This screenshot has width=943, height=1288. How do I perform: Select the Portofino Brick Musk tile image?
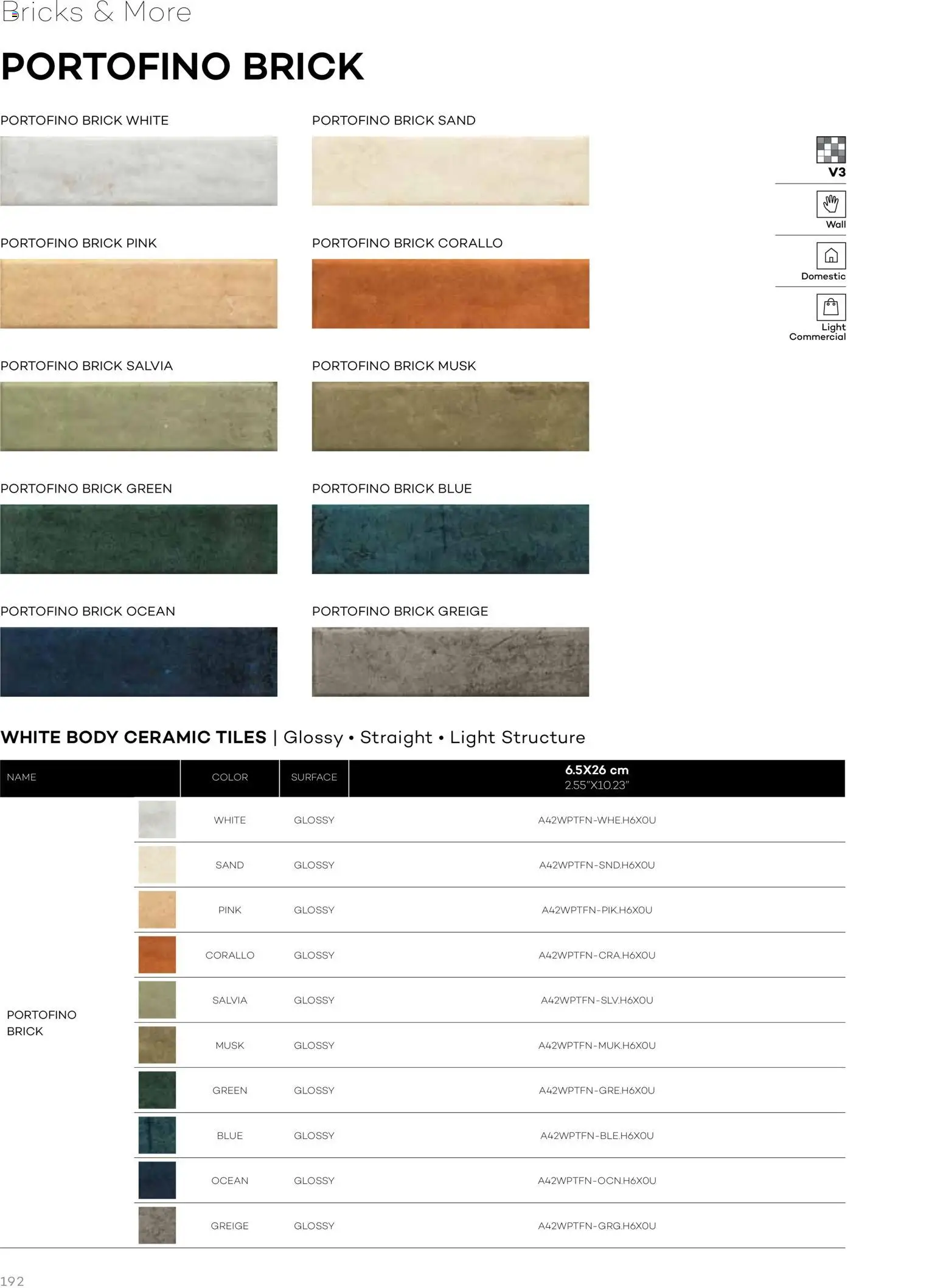point(450,417)
